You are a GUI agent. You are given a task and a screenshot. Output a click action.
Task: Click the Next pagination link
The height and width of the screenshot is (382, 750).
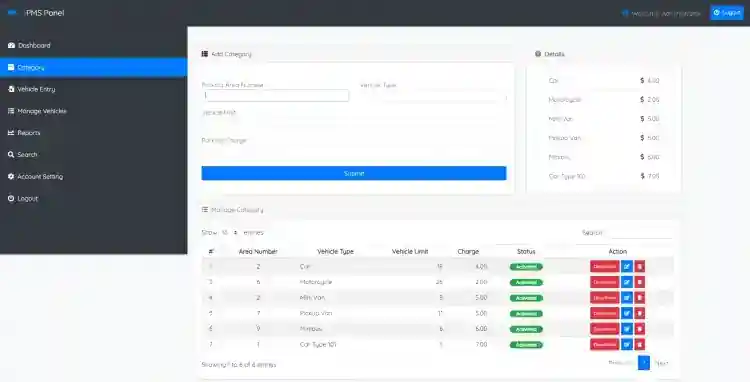point(662,363)
